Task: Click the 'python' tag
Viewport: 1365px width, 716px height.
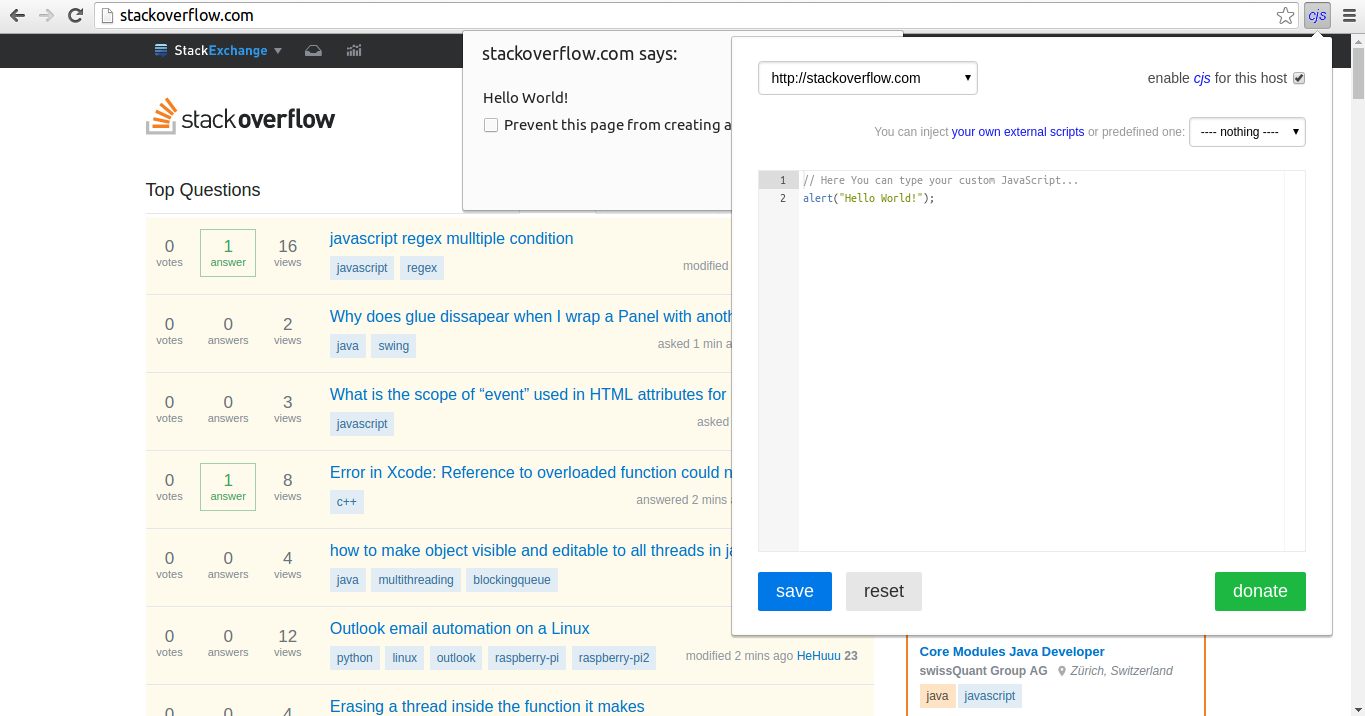Action: [355, 658]
